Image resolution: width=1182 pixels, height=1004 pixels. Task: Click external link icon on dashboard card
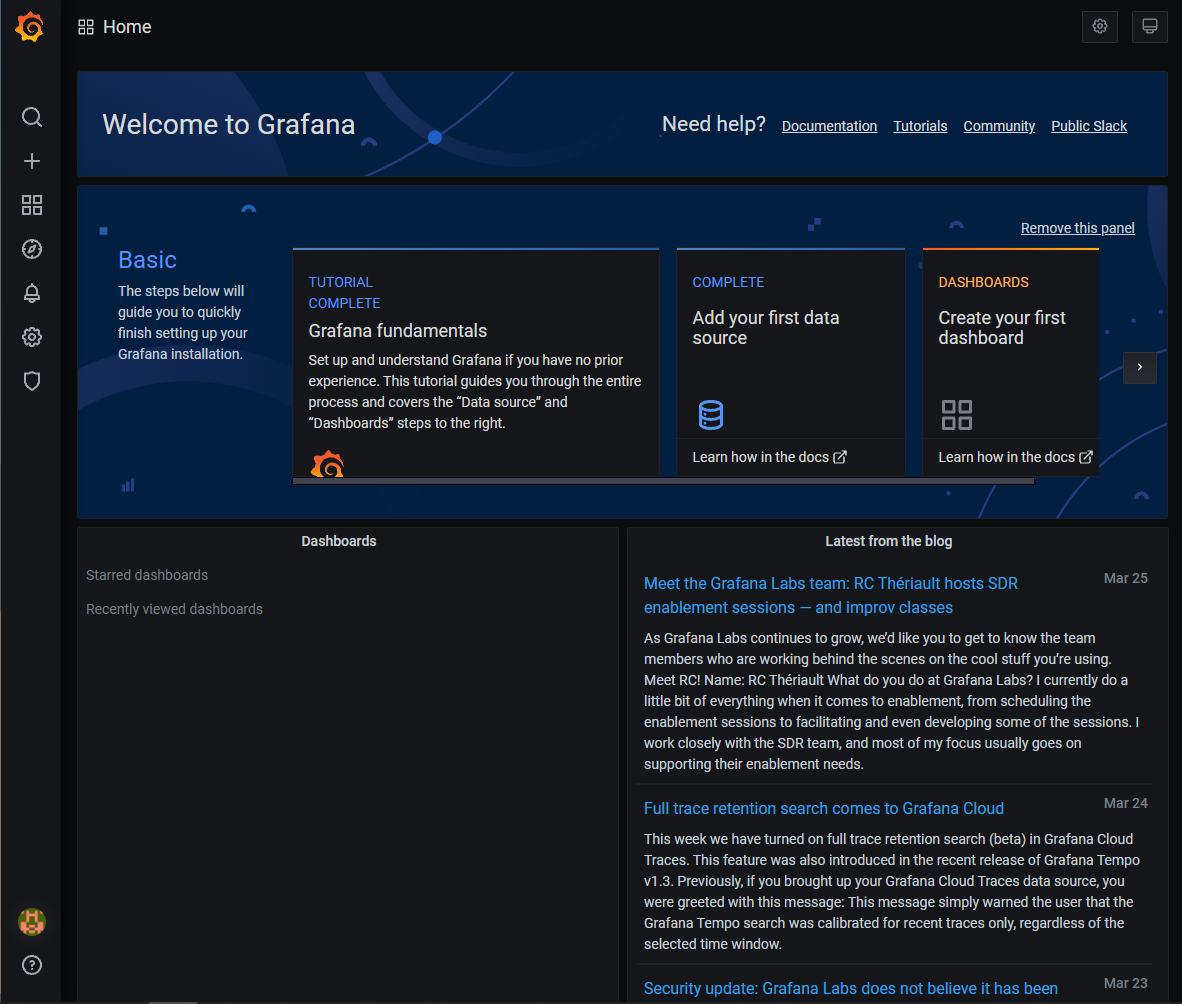click(x=1086, y=457)
